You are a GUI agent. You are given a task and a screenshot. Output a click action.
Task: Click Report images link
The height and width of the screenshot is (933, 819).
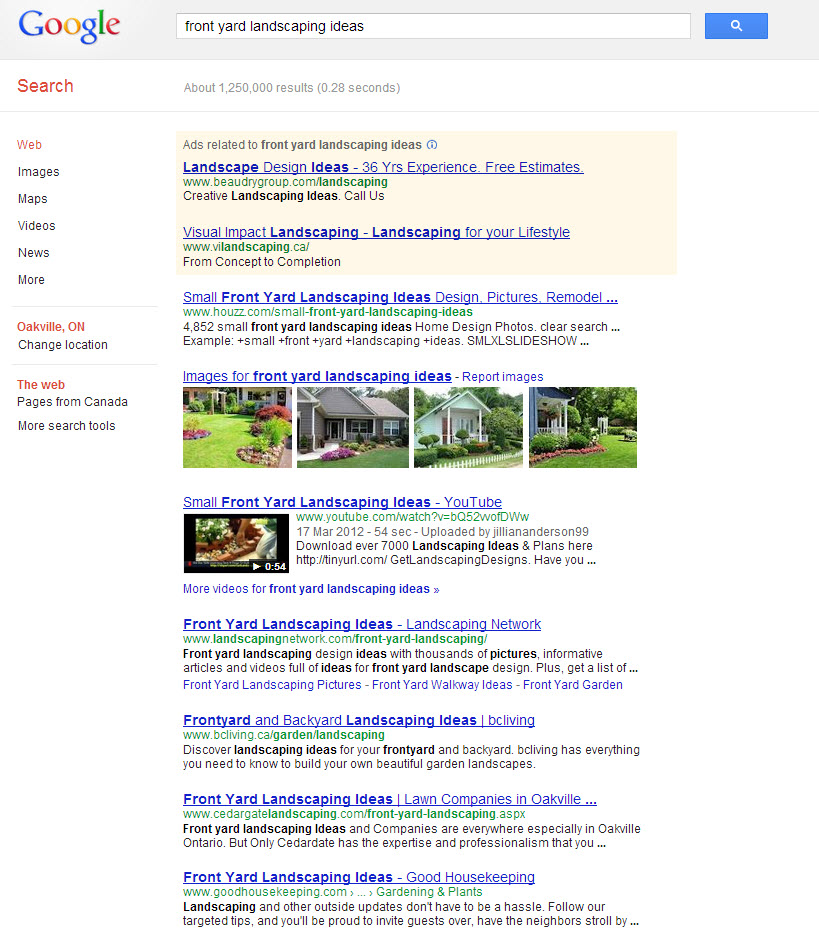(x=502, y=377)
